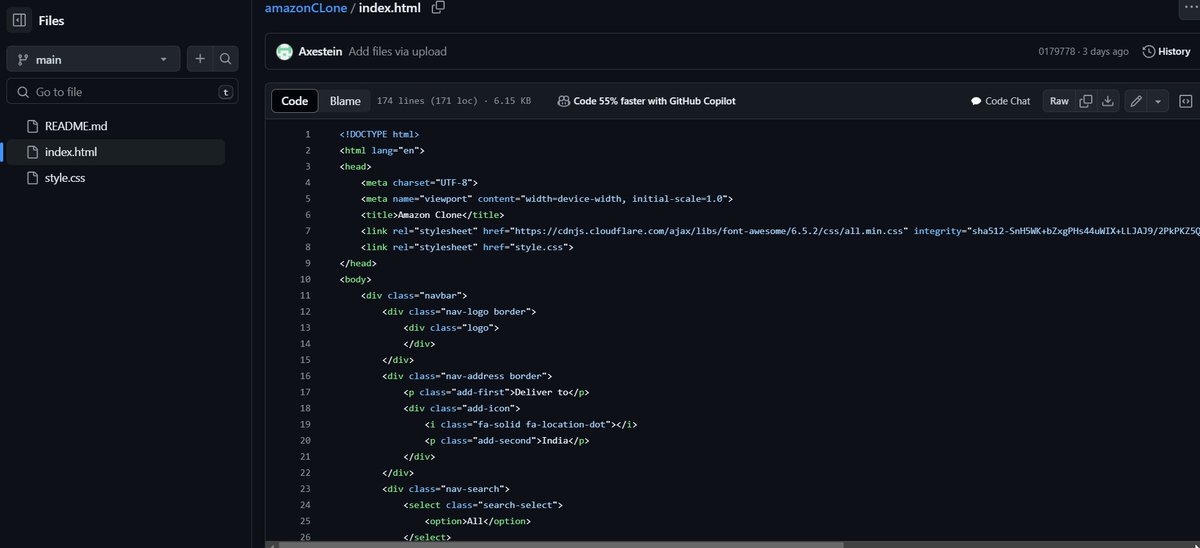Click the 'Deliver to' paragraph code line

coord(496,392)
